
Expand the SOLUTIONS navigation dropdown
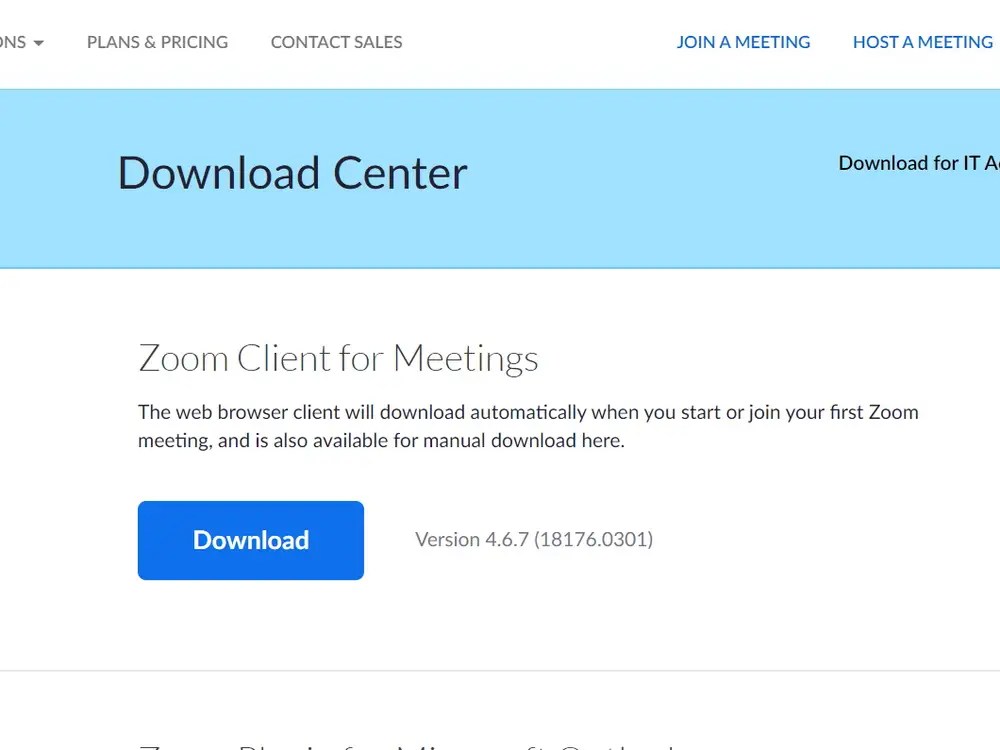click(15, 42)
